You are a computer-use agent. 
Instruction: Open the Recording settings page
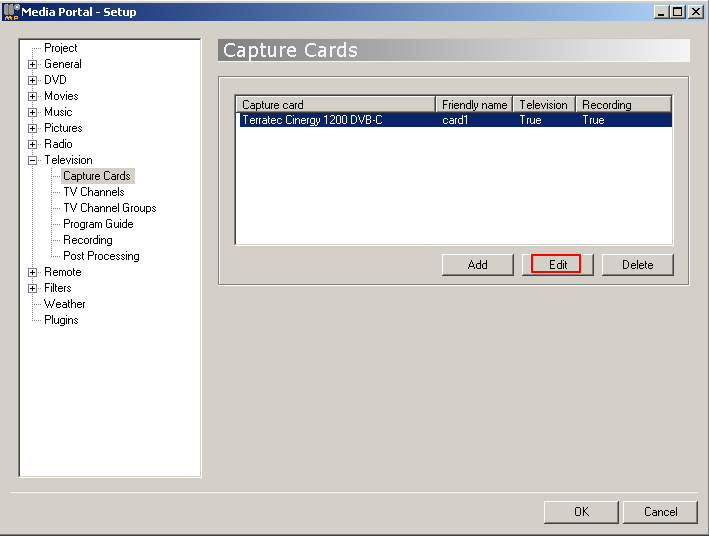click(88, 240)
